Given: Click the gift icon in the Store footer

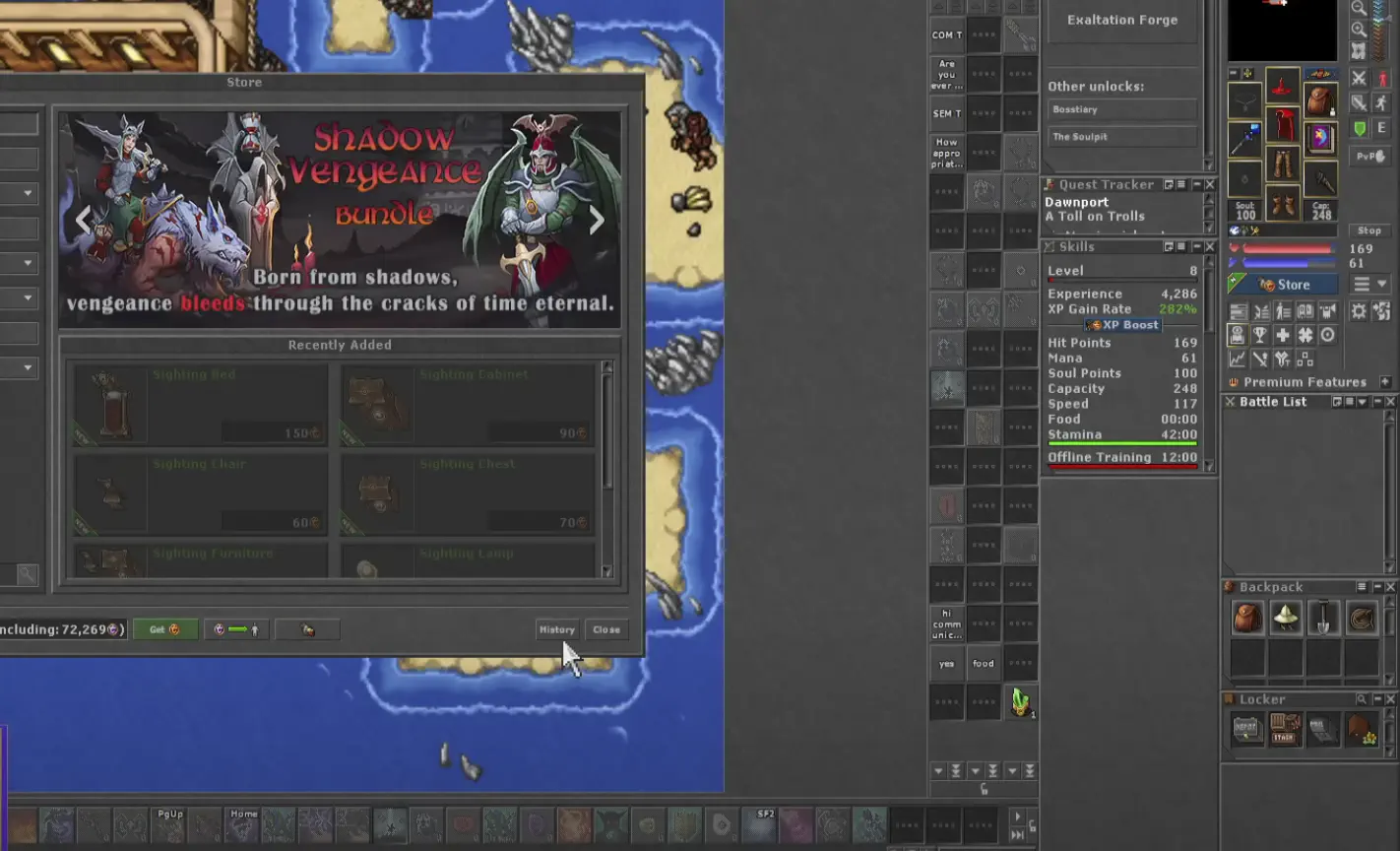Looking at the screenshot, I should [306, 629].
